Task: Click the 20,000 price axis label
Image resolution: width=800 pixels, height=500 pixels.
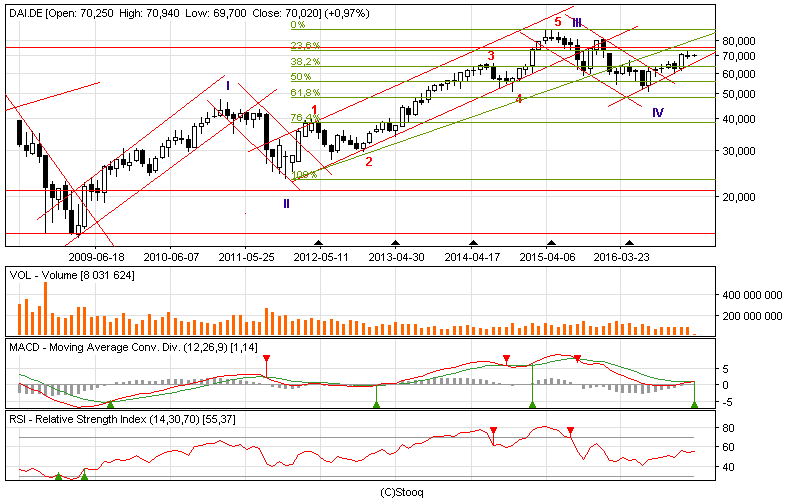Action: (739, 197)
